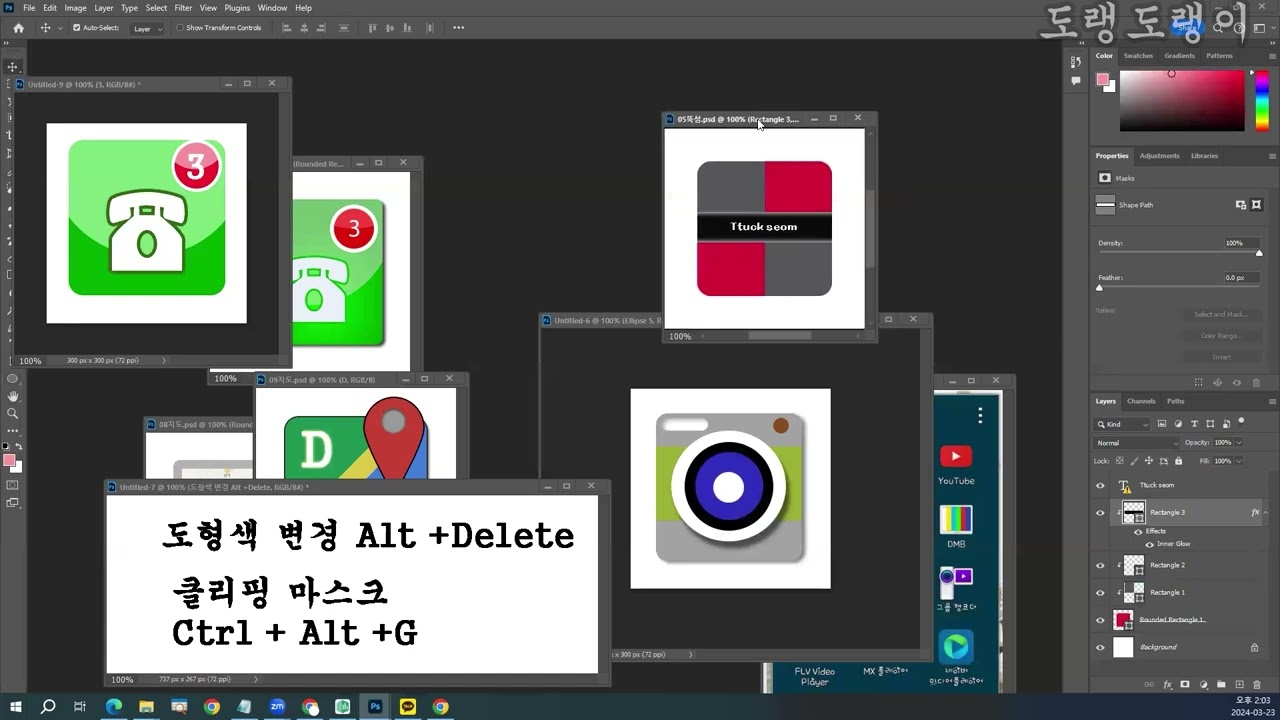Click the align bottom edges icon

409,28
